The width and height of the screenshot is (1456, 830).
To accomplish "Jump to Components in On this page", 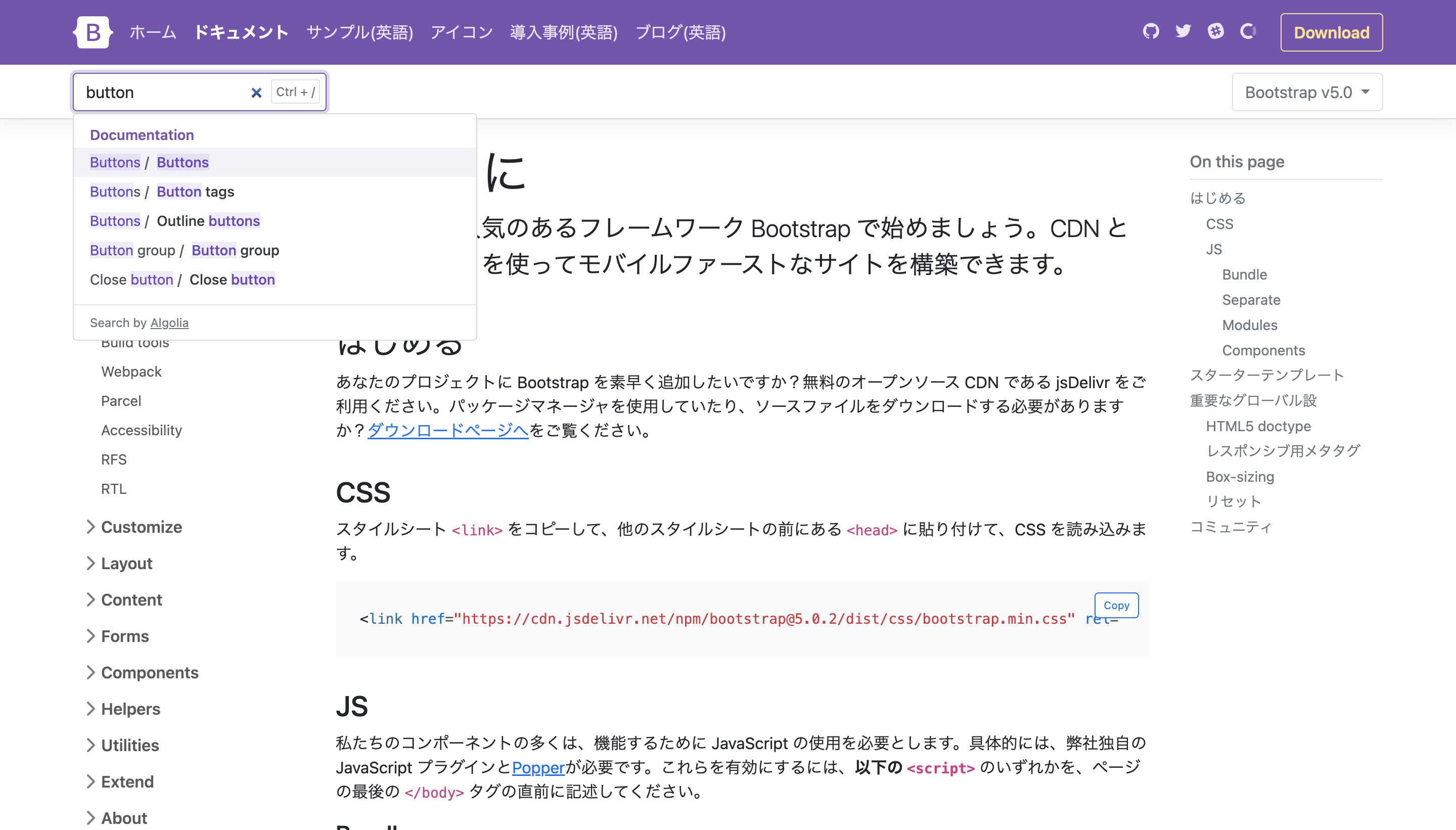I will (x=1263, y=350).
